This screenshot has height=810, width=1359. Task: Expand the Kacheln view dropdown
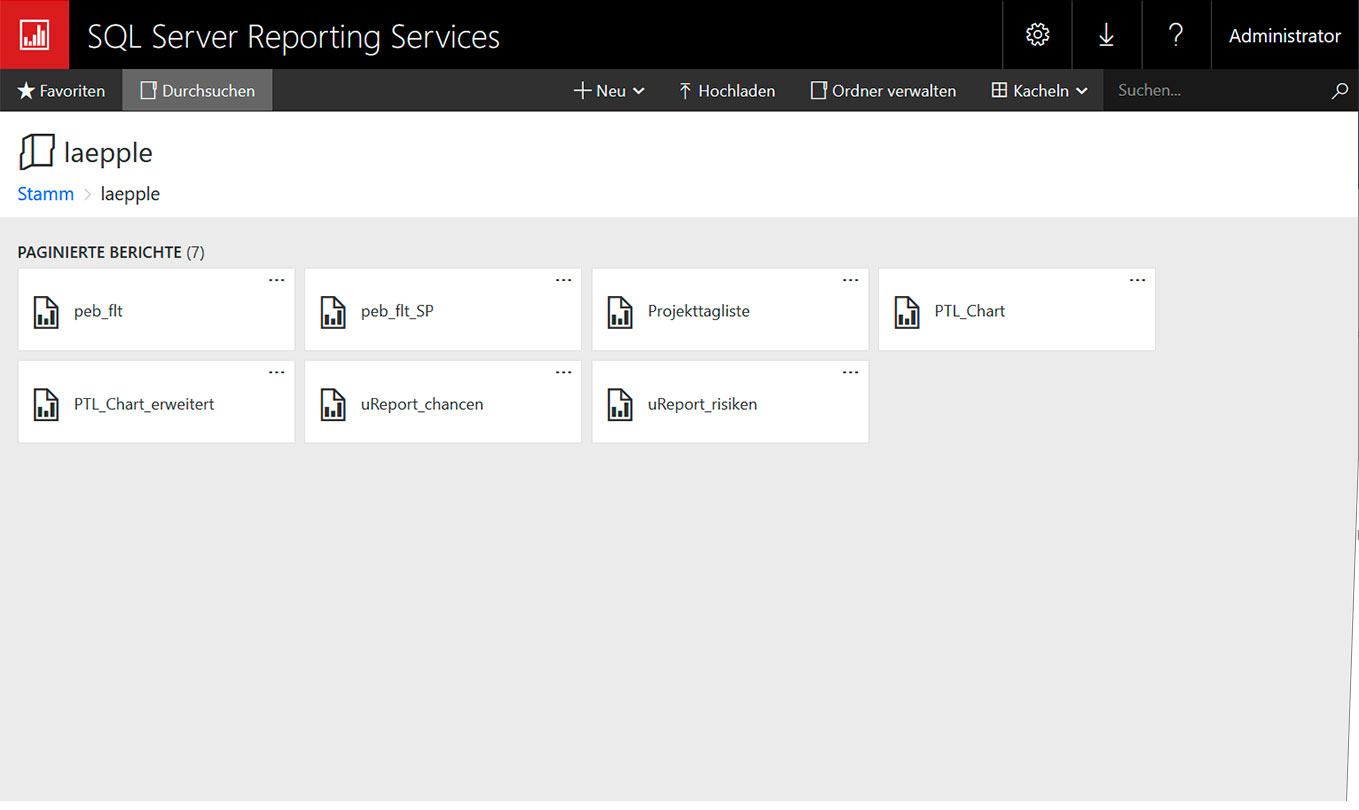(1039, 91)
